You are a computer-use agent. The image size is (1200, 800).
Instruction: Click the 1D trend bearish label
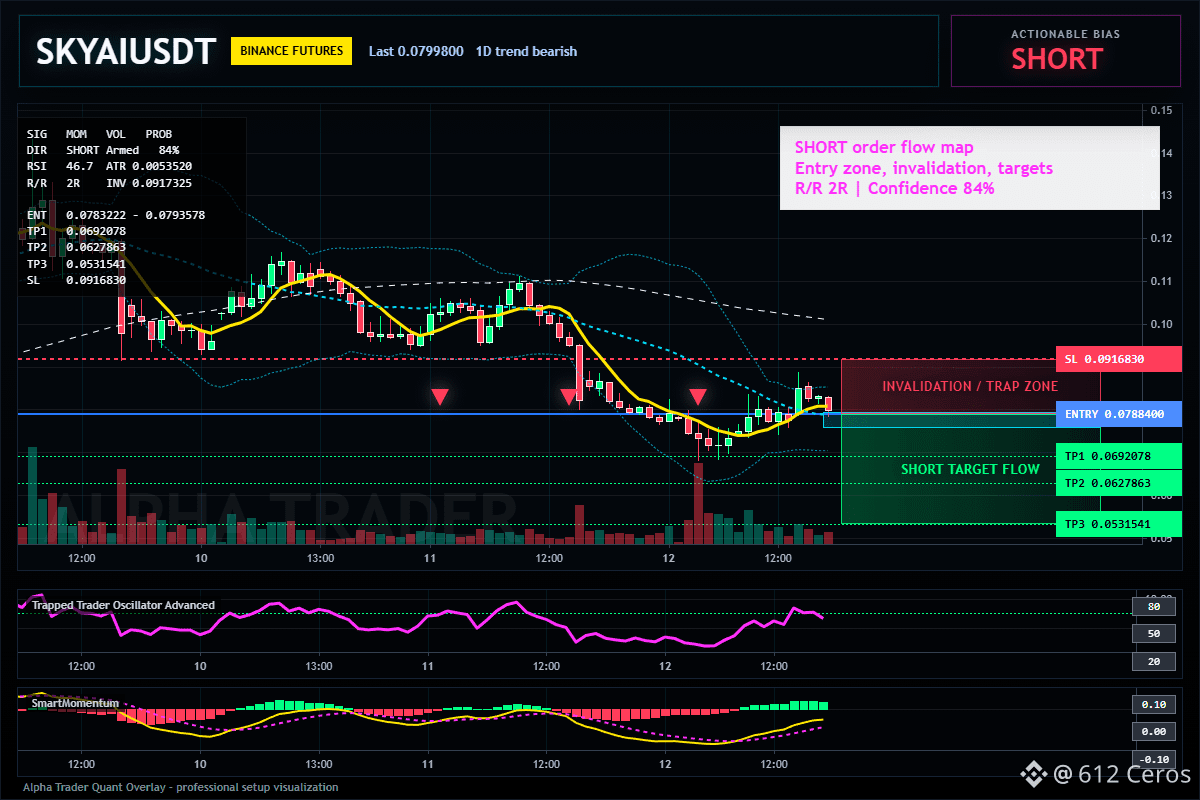[526, 51]
